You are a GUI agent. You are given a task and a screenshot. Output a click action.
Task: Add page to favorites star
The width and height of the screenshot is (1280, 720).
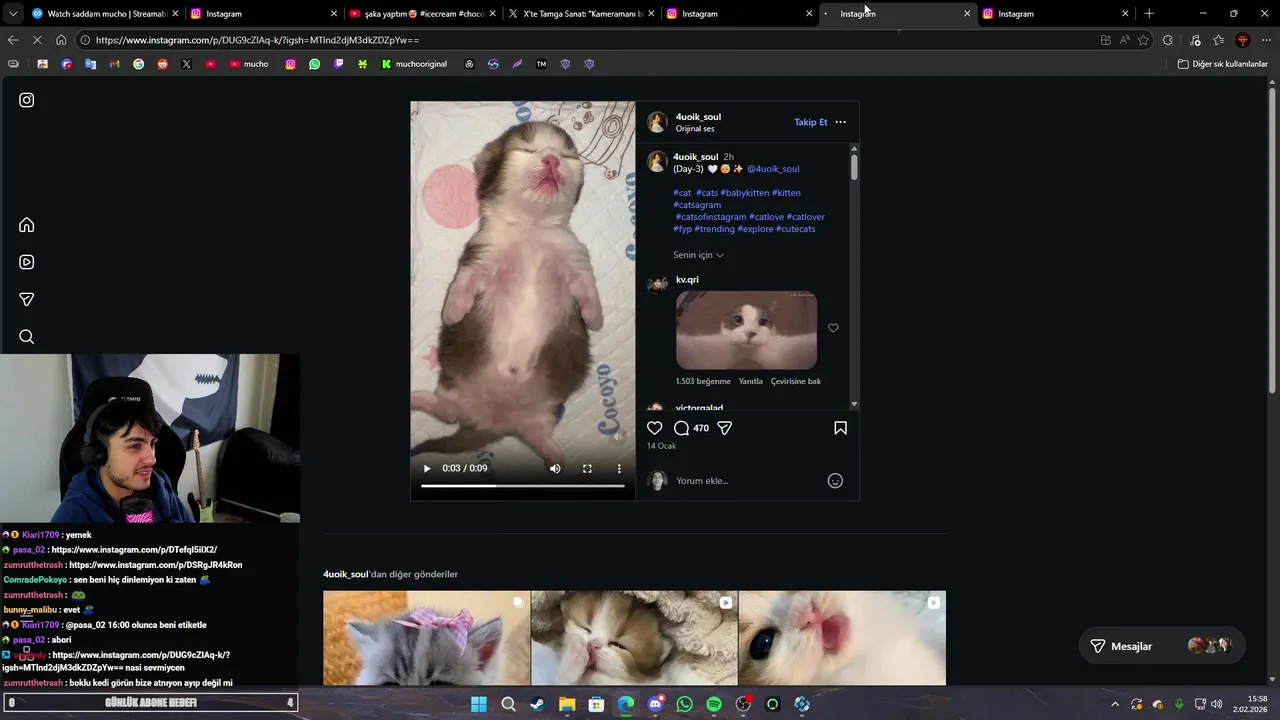pyautogui.click(x=1143, y=40)
